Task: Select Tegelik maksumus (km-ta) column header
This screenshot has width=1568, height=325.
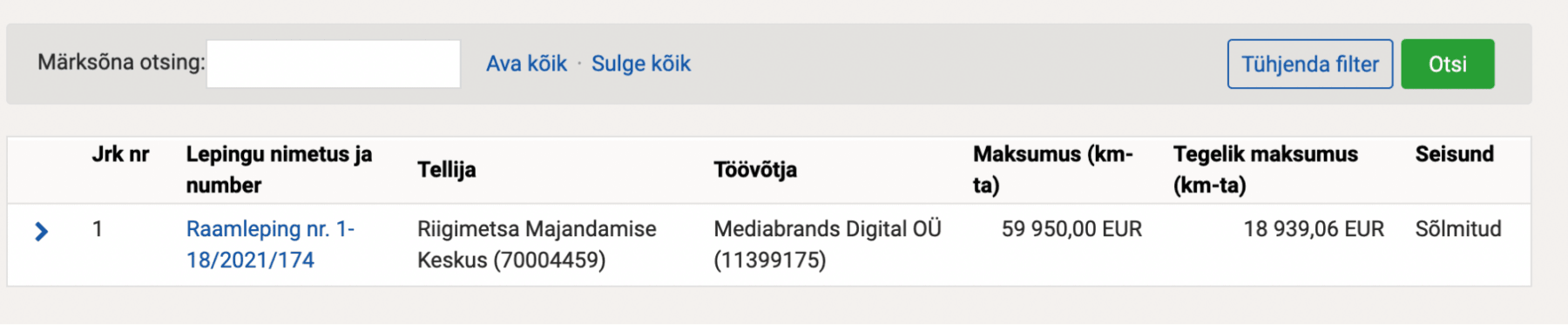Action: coord(1266,170)
